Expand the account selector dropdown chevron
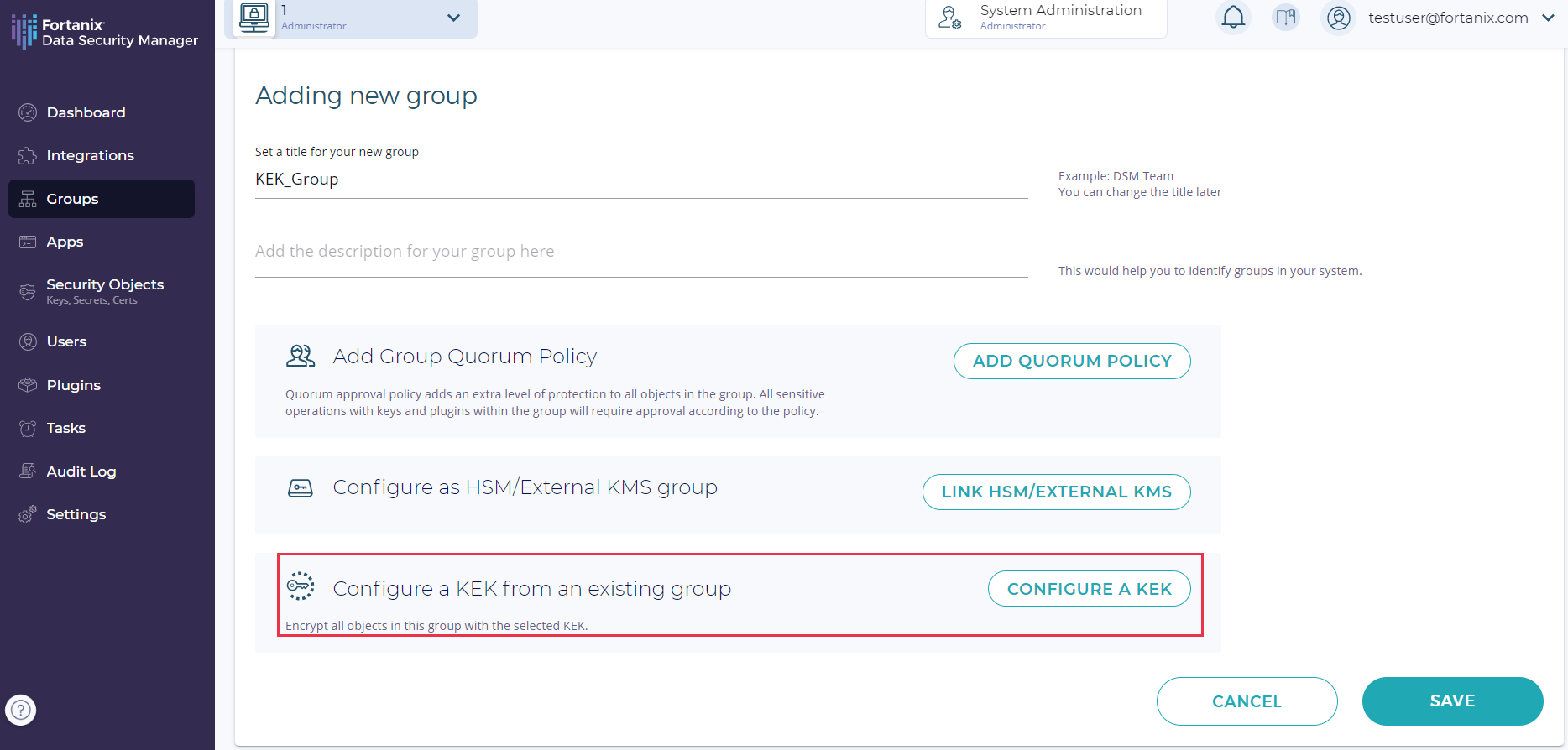 [453, 18]
